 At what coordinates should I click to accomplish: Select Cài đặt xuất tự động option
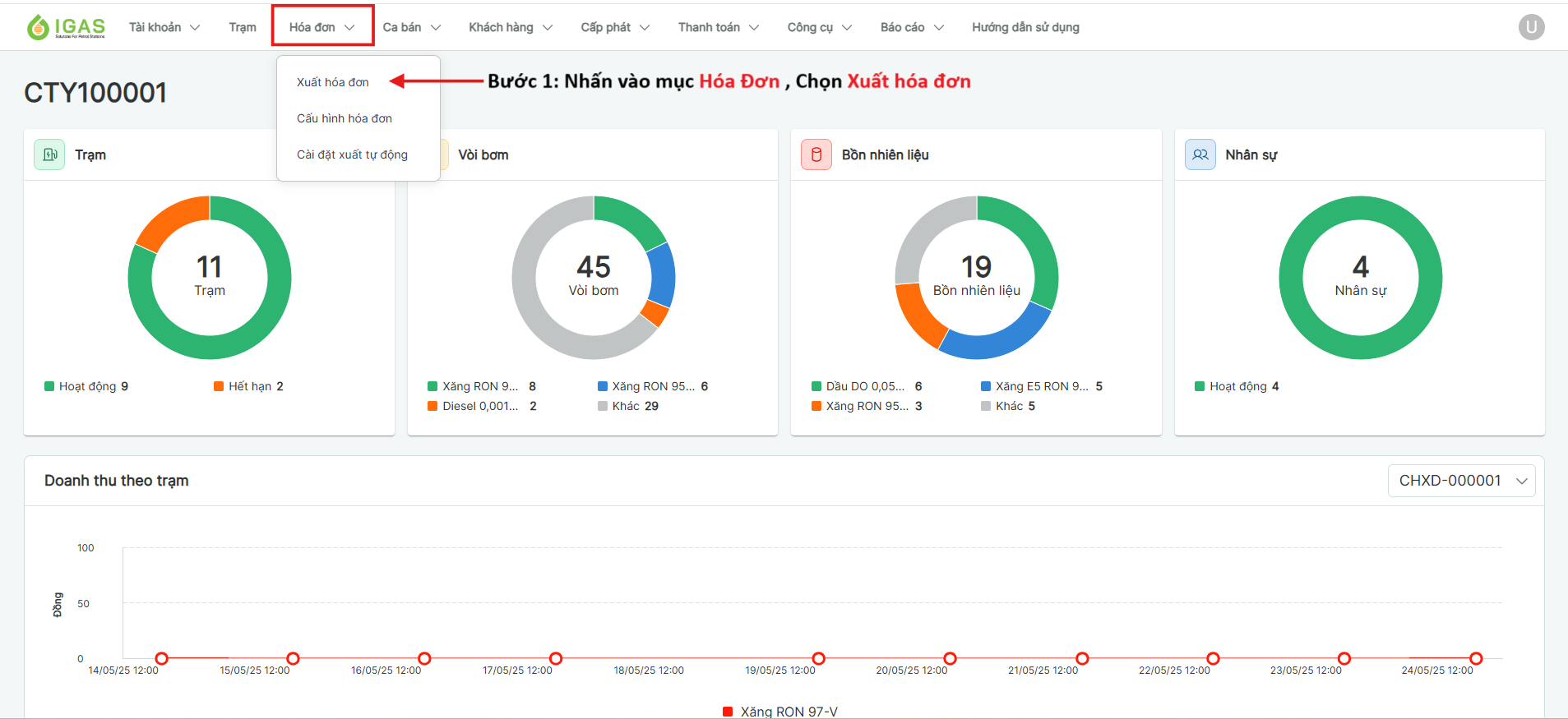pyautogui.click(x=352, y=154)
